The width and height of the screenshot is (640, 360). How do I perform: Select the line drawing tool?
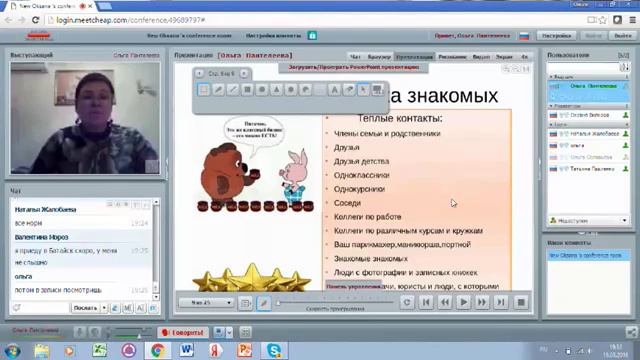tap(233, 89)
